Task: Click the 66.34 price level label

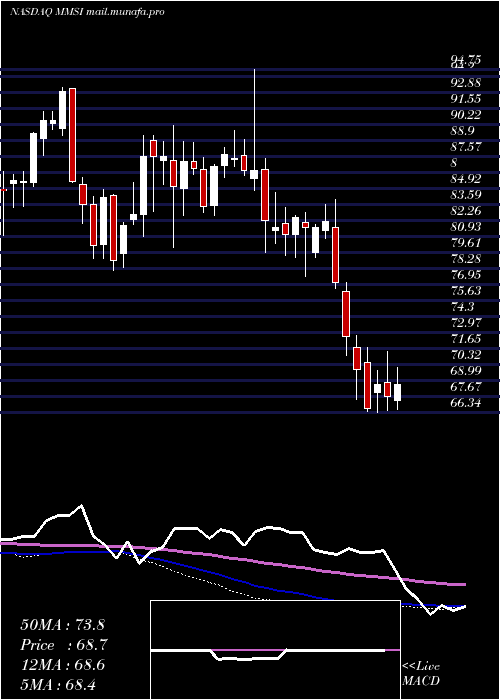Action: pos(466,404)
